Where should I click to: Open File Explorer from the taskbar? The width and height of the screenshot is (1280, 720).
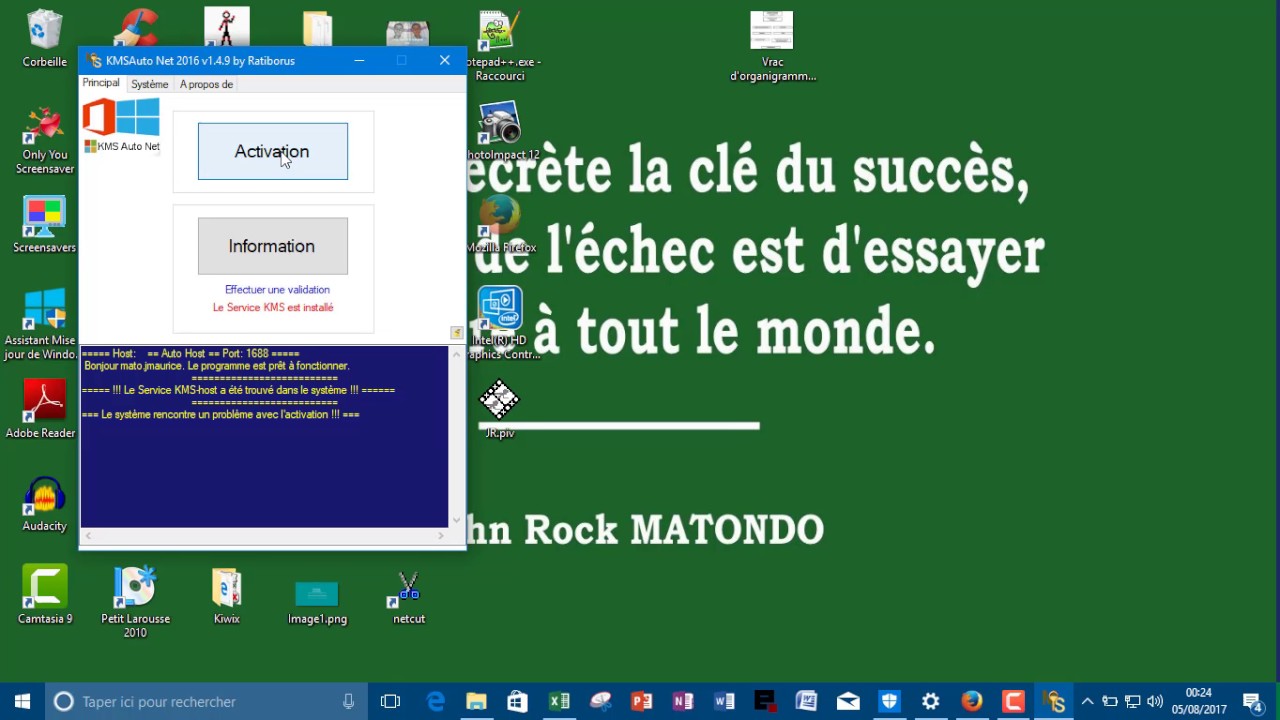pyautogui.click(x=476, y=702)
